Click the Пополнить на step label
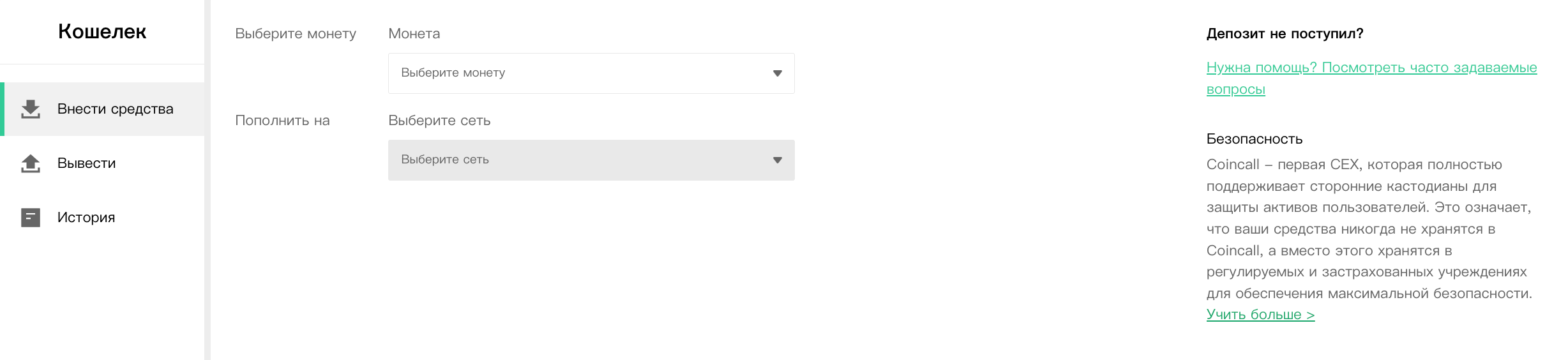Screen dimensions: 1568x360 pos(282,121)
